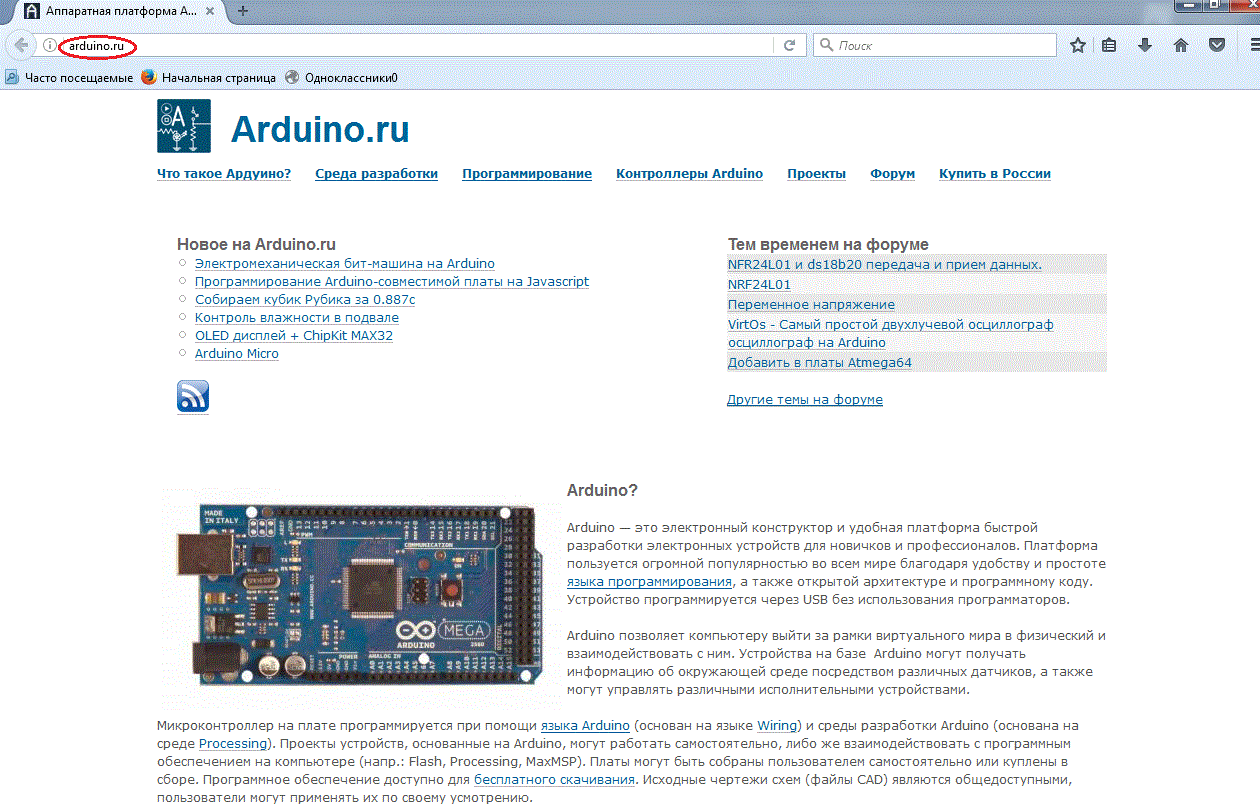
Task: Open the Firefox hamburger menu
Action: [1250, 45]
